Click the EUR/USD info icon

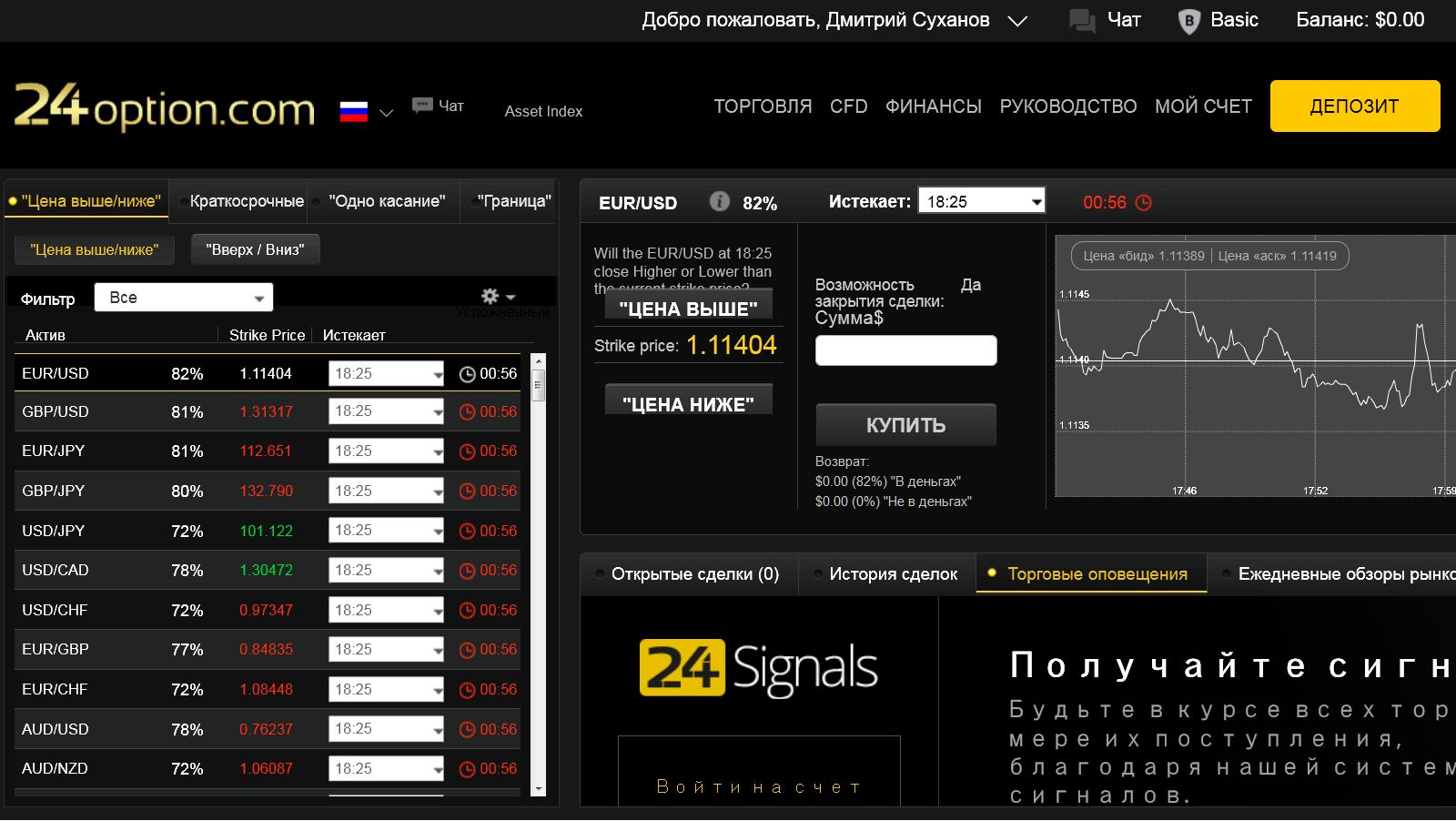pos(719,201)
